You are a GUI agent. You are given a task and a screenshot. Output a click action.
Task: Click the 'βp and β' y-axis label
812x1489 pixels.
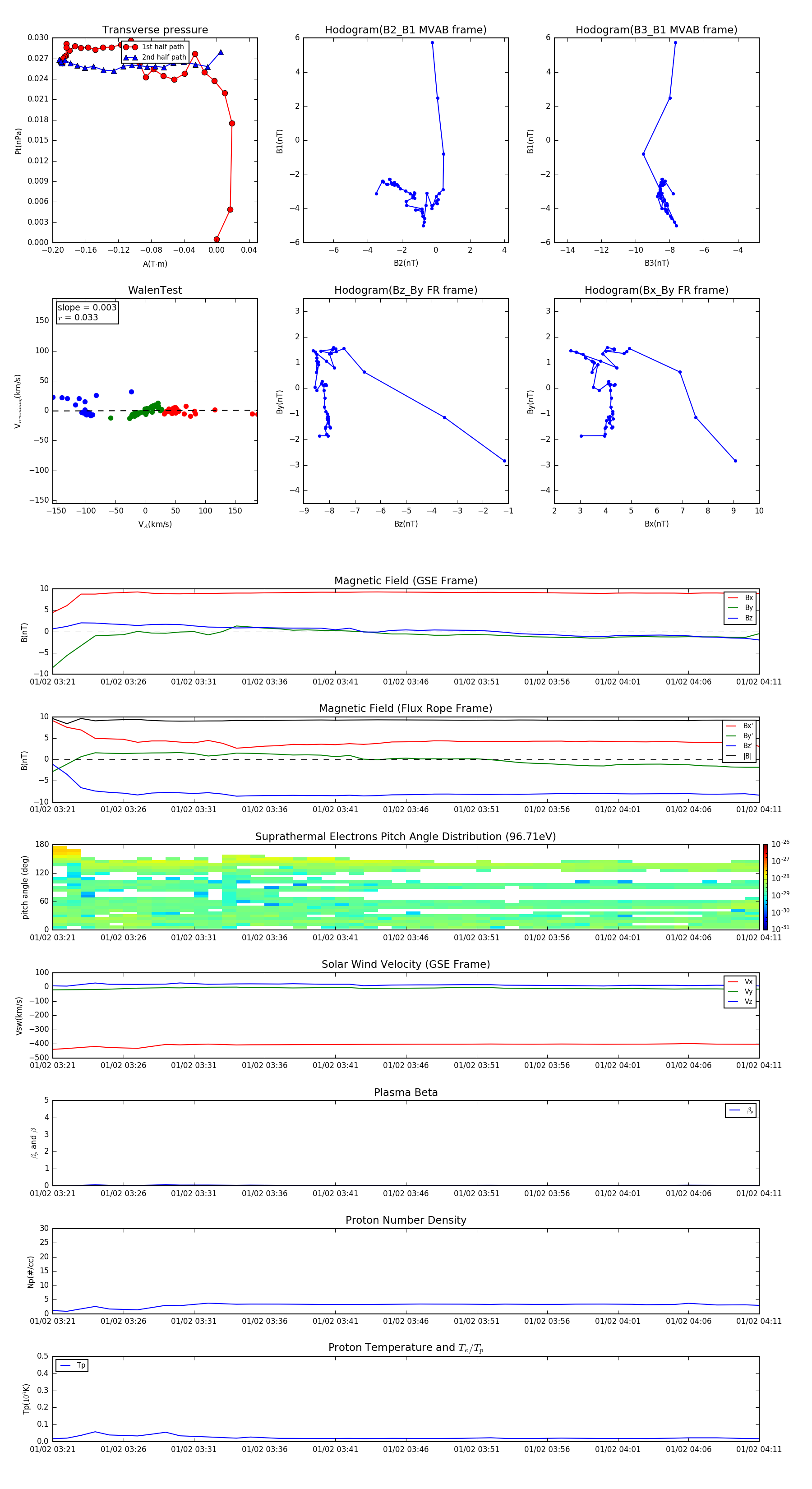33,1143
